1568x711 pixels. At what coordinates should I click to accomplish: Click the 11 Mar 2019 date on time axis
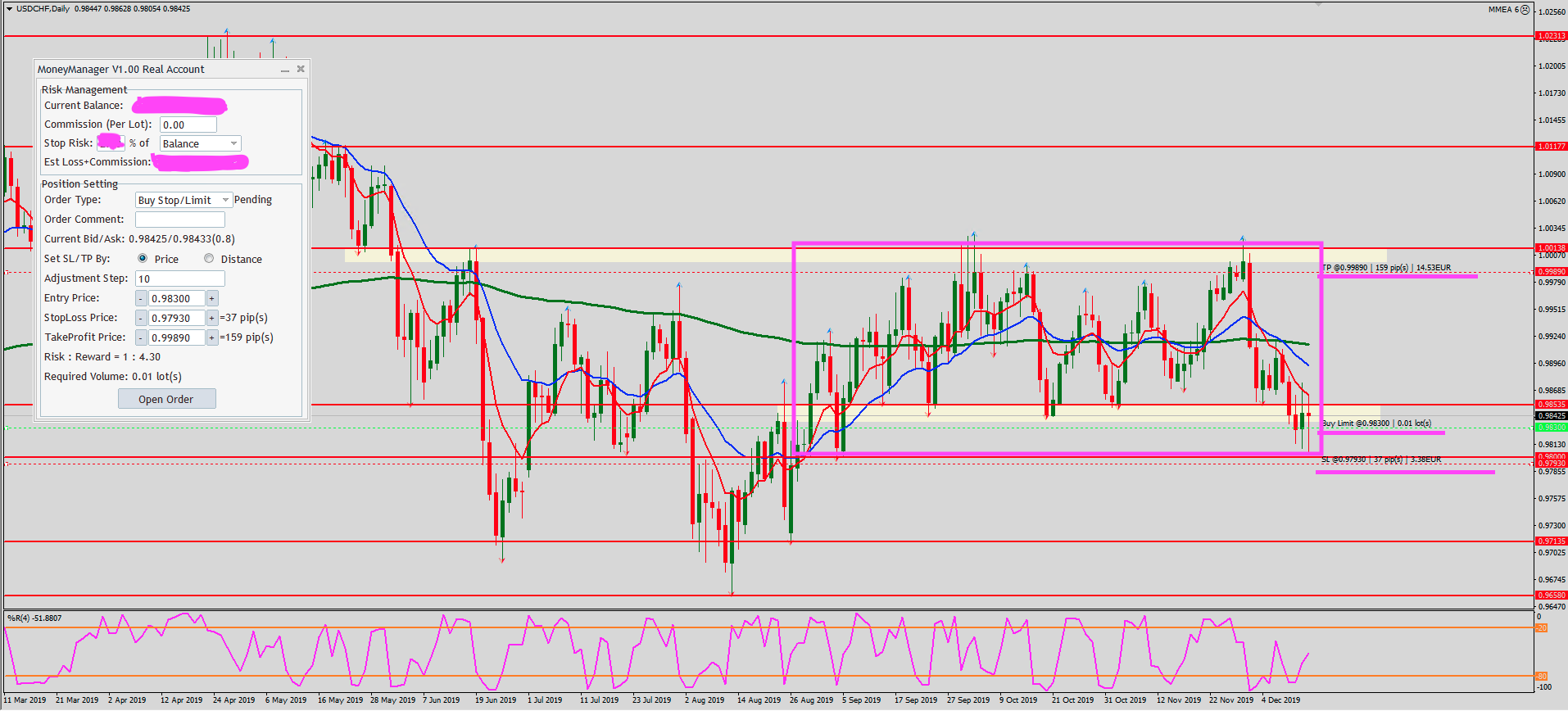(x=25, y=700)
